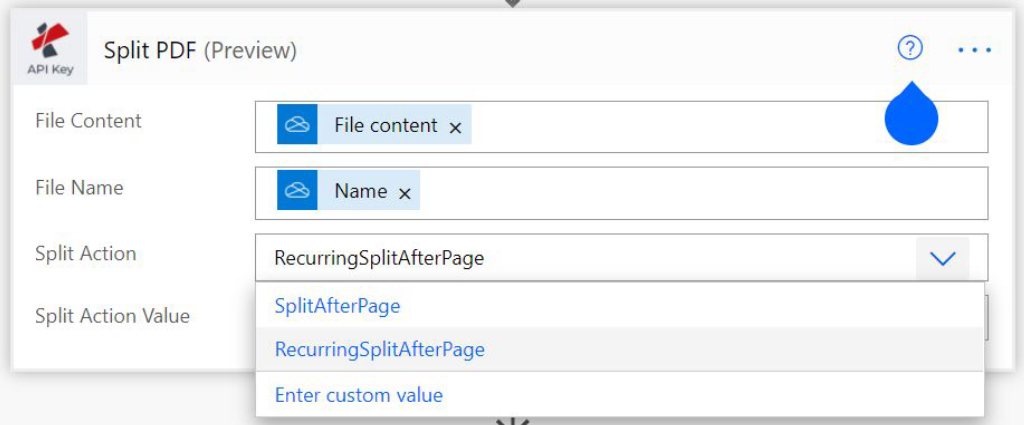Click inside the File Name input box

click(x=700, y=192)
